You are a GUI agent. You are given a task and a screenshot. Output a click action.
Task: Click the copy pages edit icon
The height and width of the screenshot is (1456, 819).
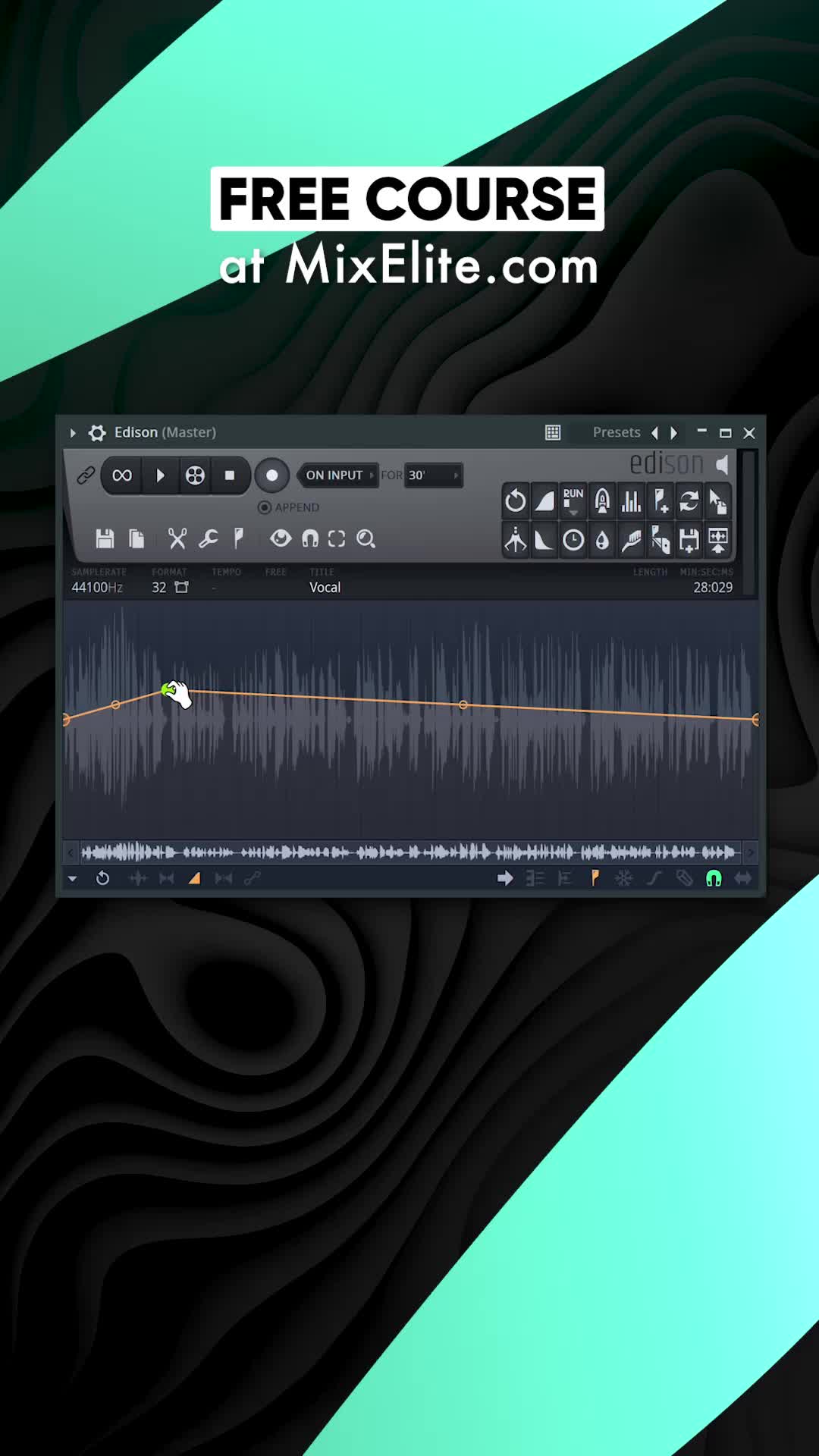pyautogui.click(x=136, y=538)
